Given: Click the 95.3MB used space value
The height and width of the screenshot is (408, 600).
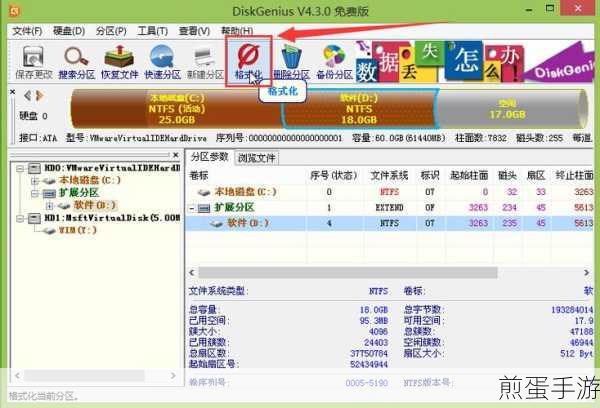Looking at the screenshot, I should tap(374, 320).
